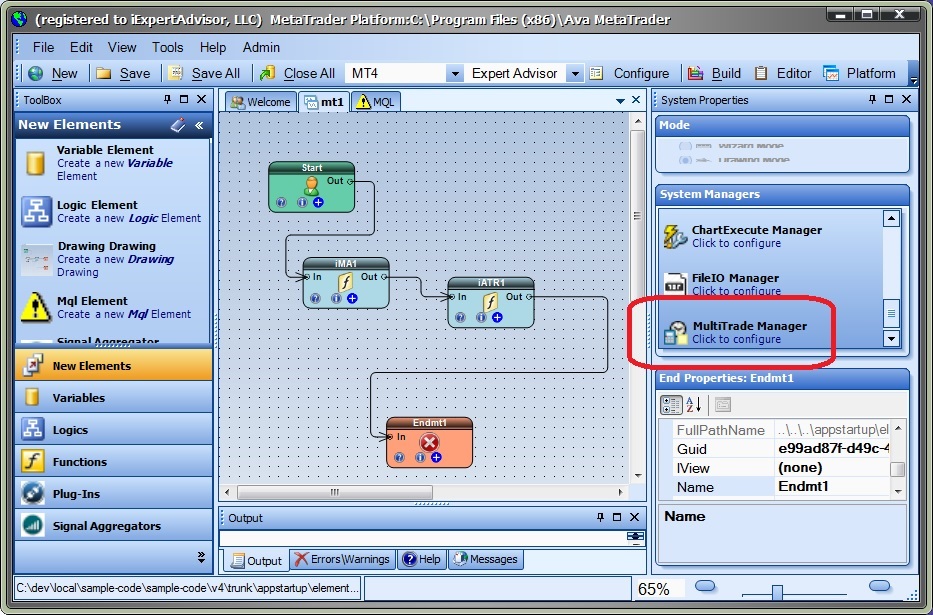Click the Logic Element icon in ToolBox
Image resolution: width=933 pixels, height=615 pixels.
tap(36, 212)
